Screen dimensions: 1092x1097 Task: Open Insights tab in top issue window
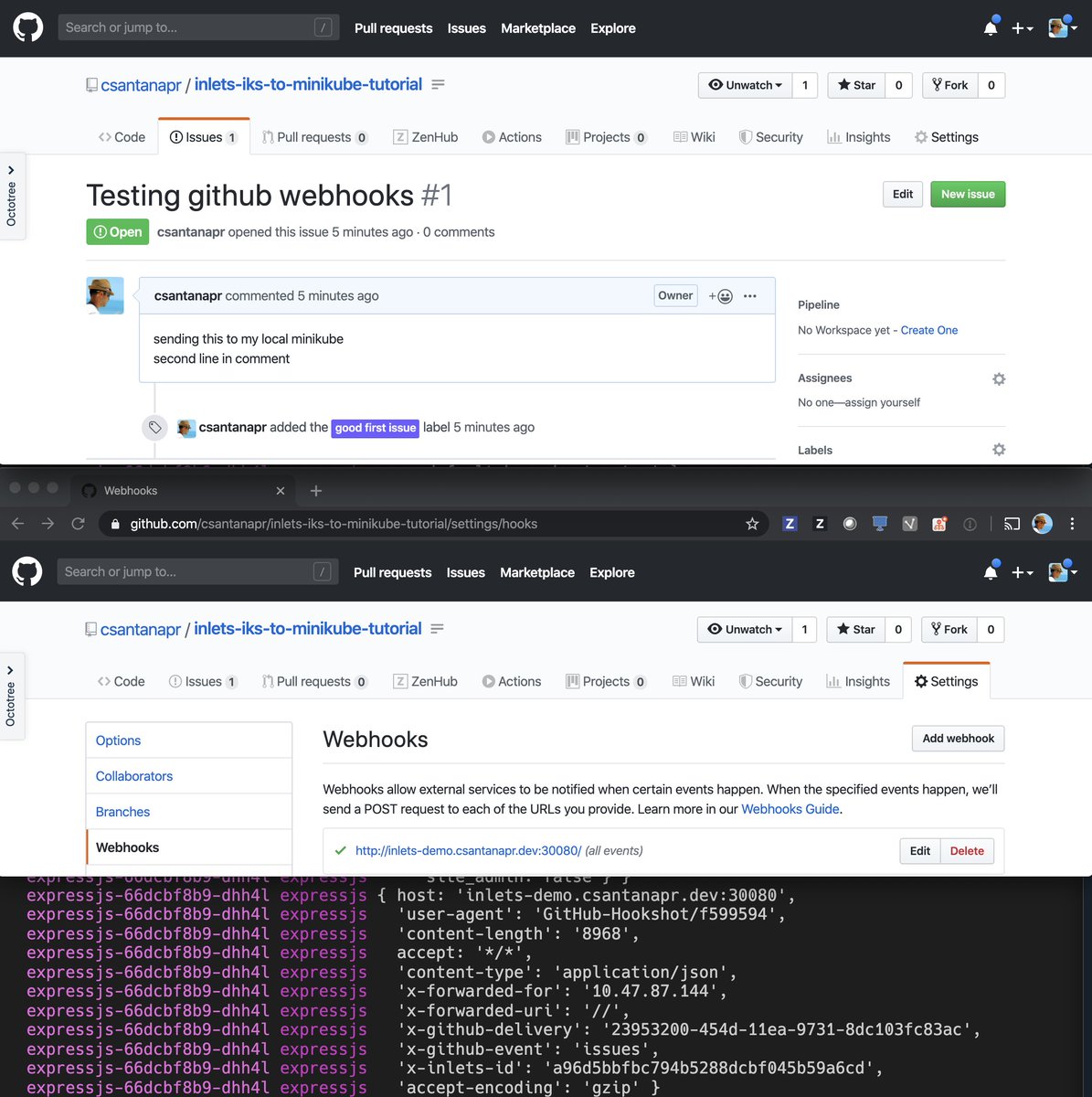(858, 137)
